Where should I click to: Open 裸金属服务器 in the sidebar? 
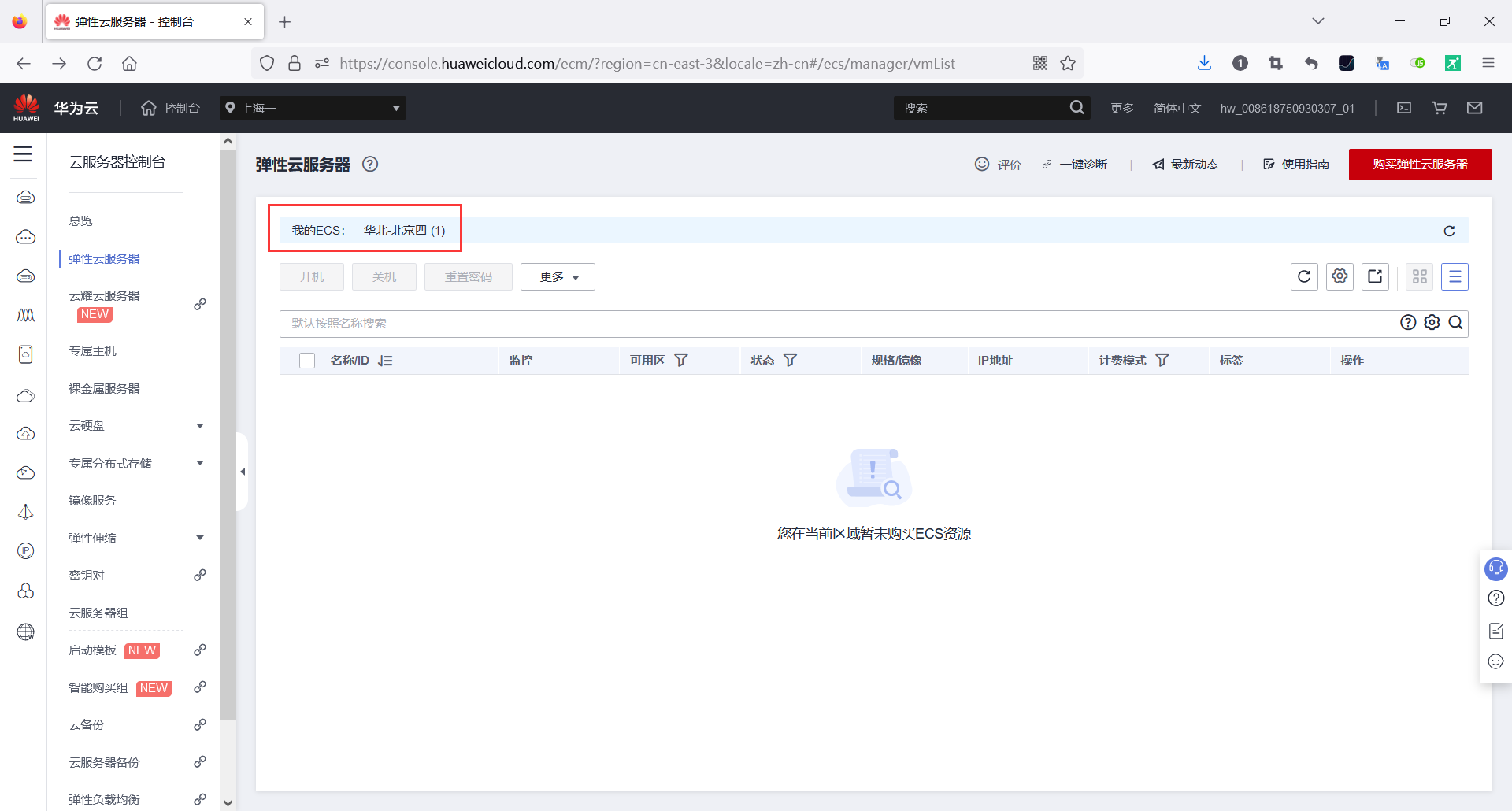tap(104, 388)
